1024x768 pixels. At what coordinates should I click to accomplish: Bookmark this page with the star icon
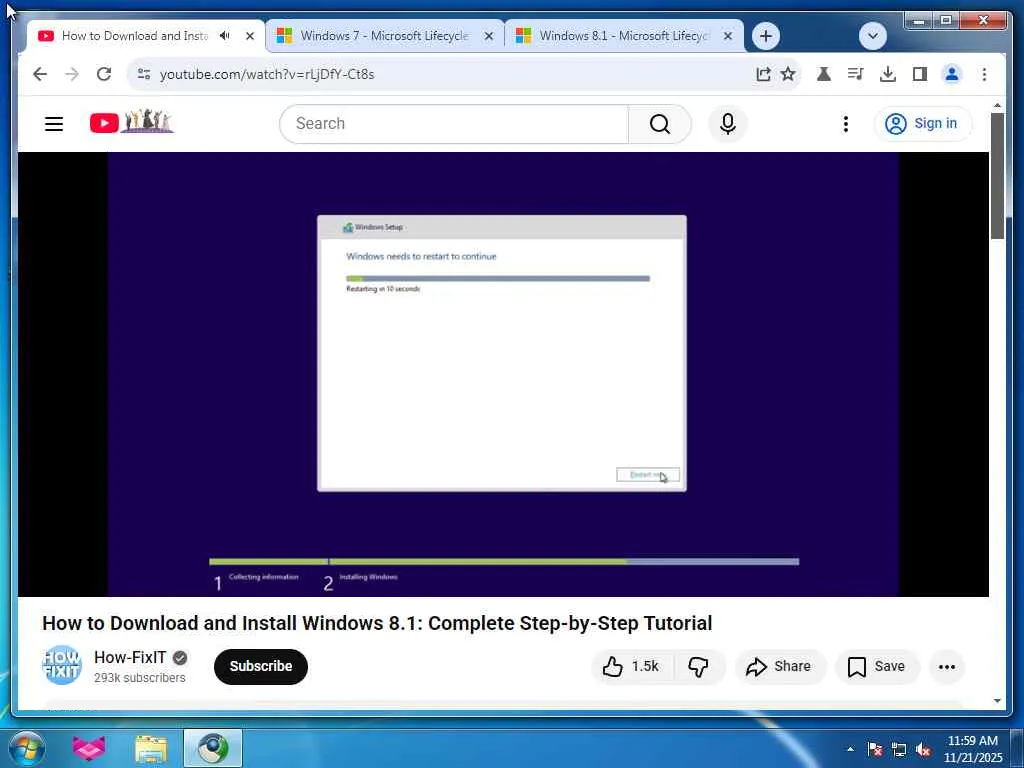pyautogui.click(x=788, y=74)
